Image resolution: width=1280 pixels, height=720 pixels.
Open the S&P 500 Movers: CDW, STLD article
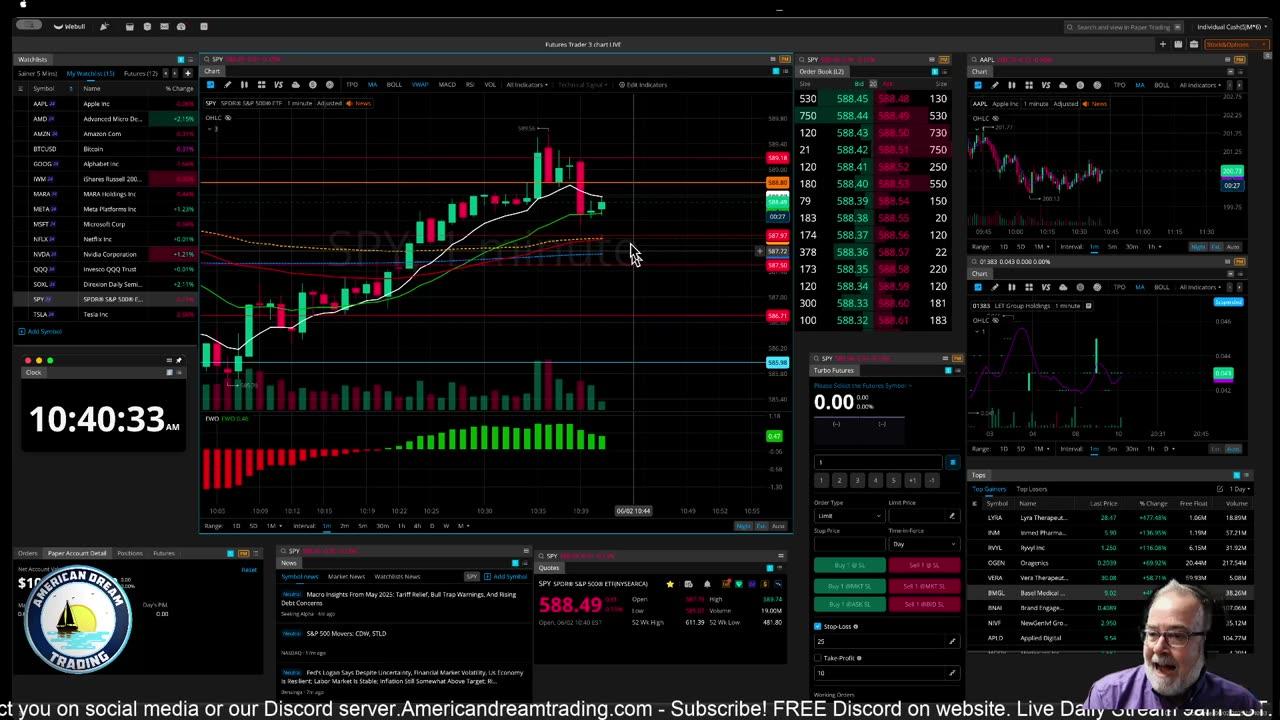click(x=346, y=633)
